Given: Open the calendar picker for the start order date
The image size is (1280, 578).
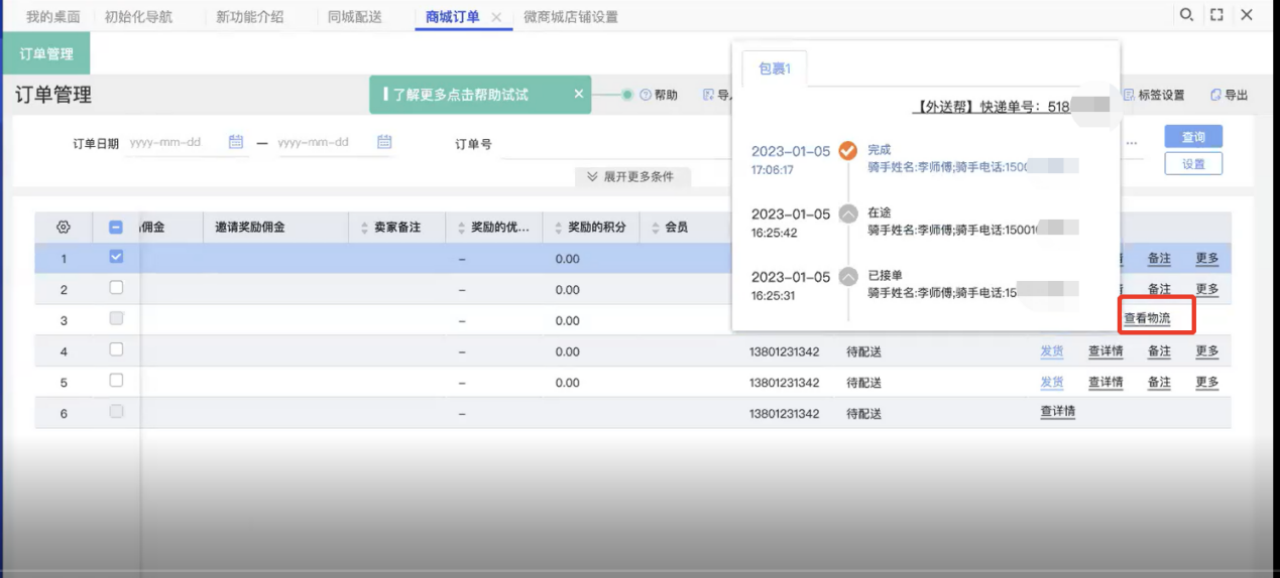Looking at the screenshot, I should pos(236,142).
